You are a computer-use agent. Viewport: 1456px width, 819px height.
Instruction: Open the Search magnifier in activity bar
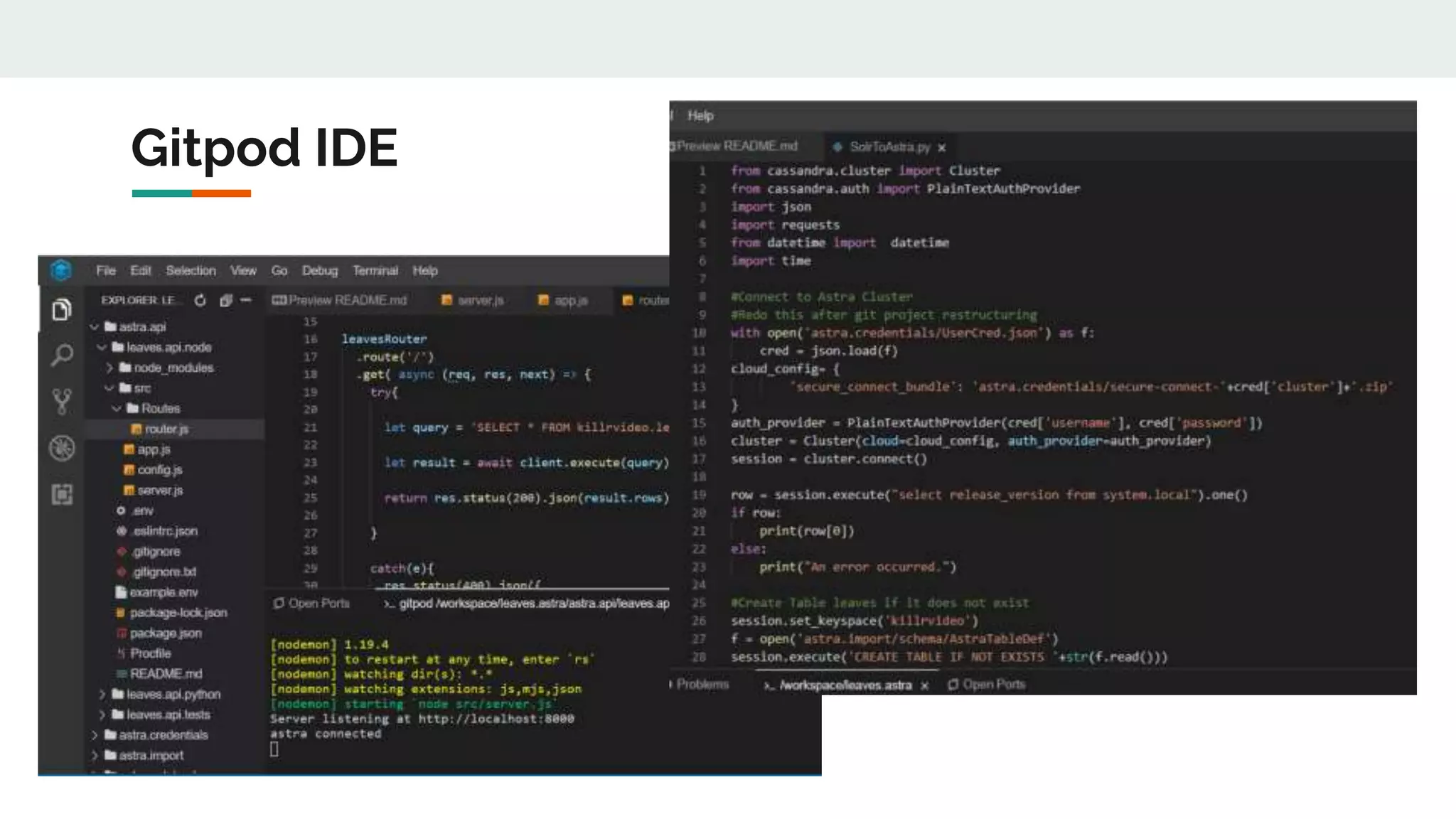[62, 355]
